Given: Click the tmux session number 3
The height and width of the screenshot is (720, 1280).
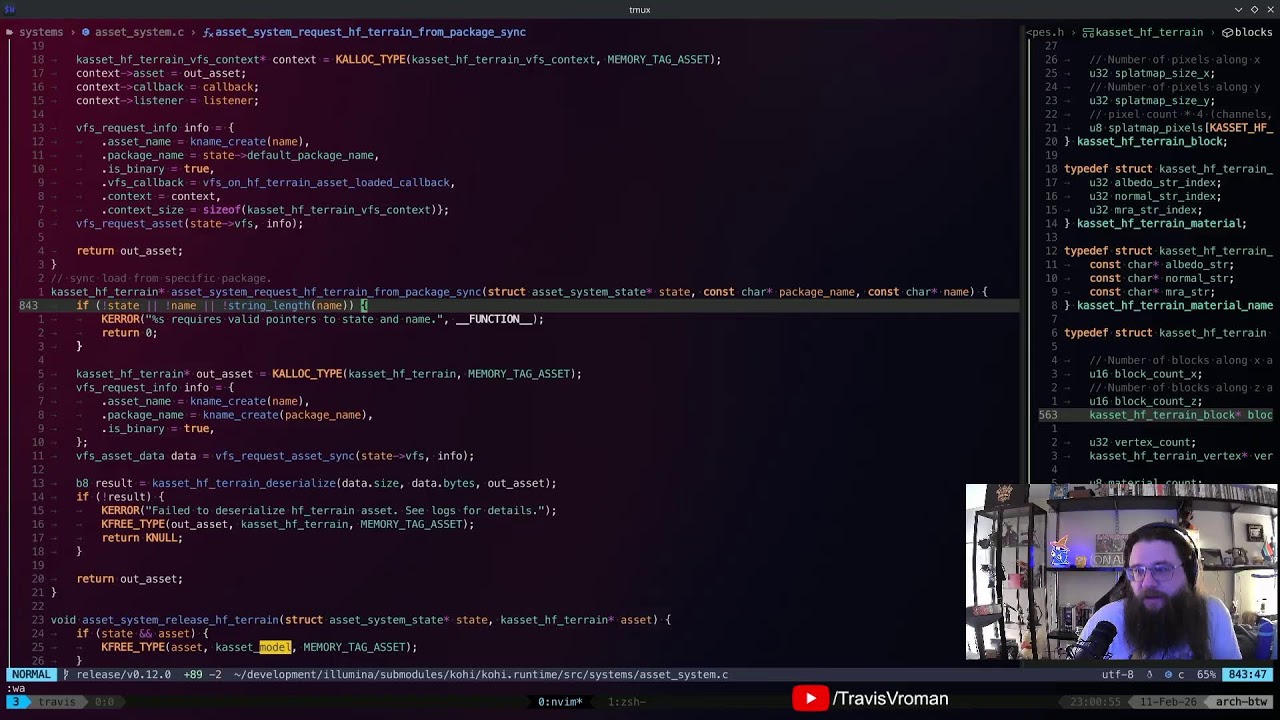Looking at the screenshot, I should coord(15,702).
